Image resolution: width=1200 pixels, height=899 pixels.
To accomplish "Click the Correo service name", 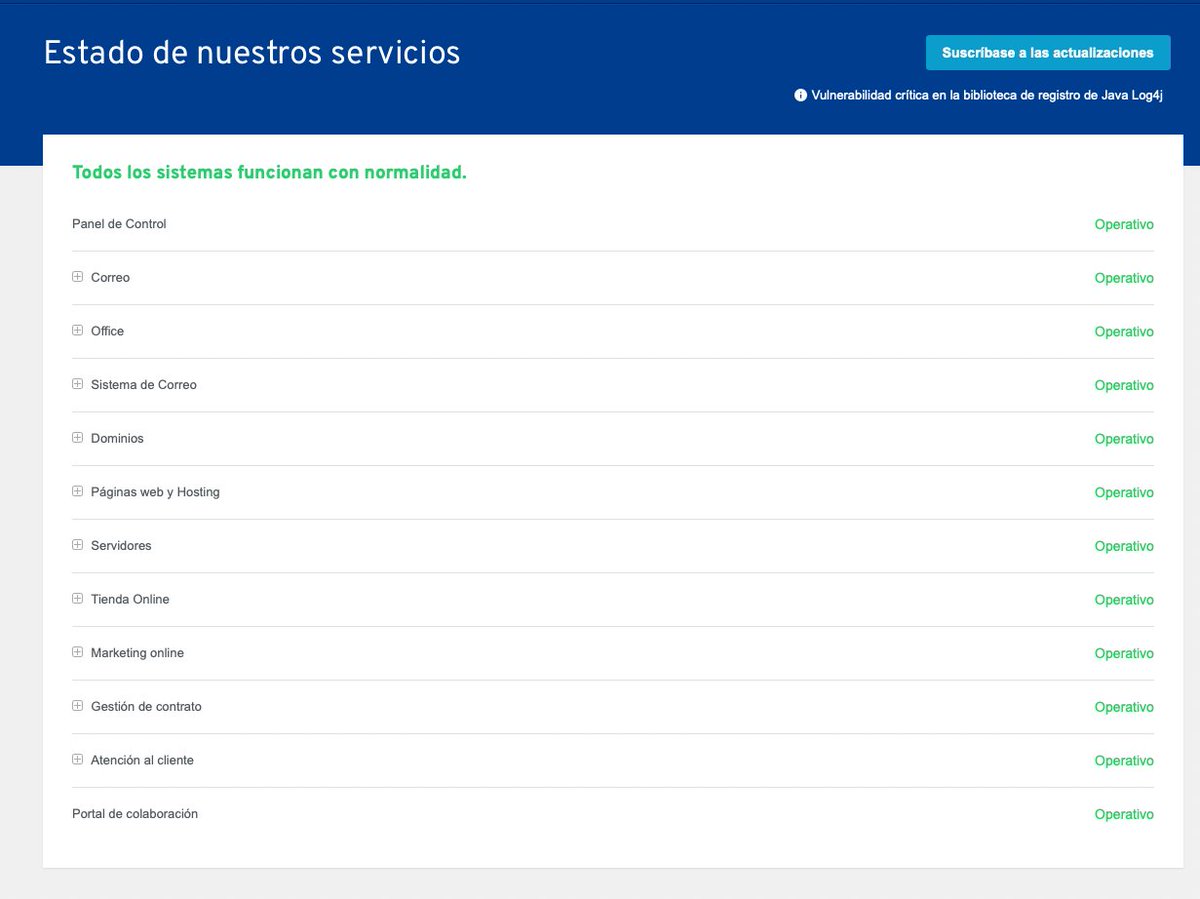I will [x=110, y=278].
